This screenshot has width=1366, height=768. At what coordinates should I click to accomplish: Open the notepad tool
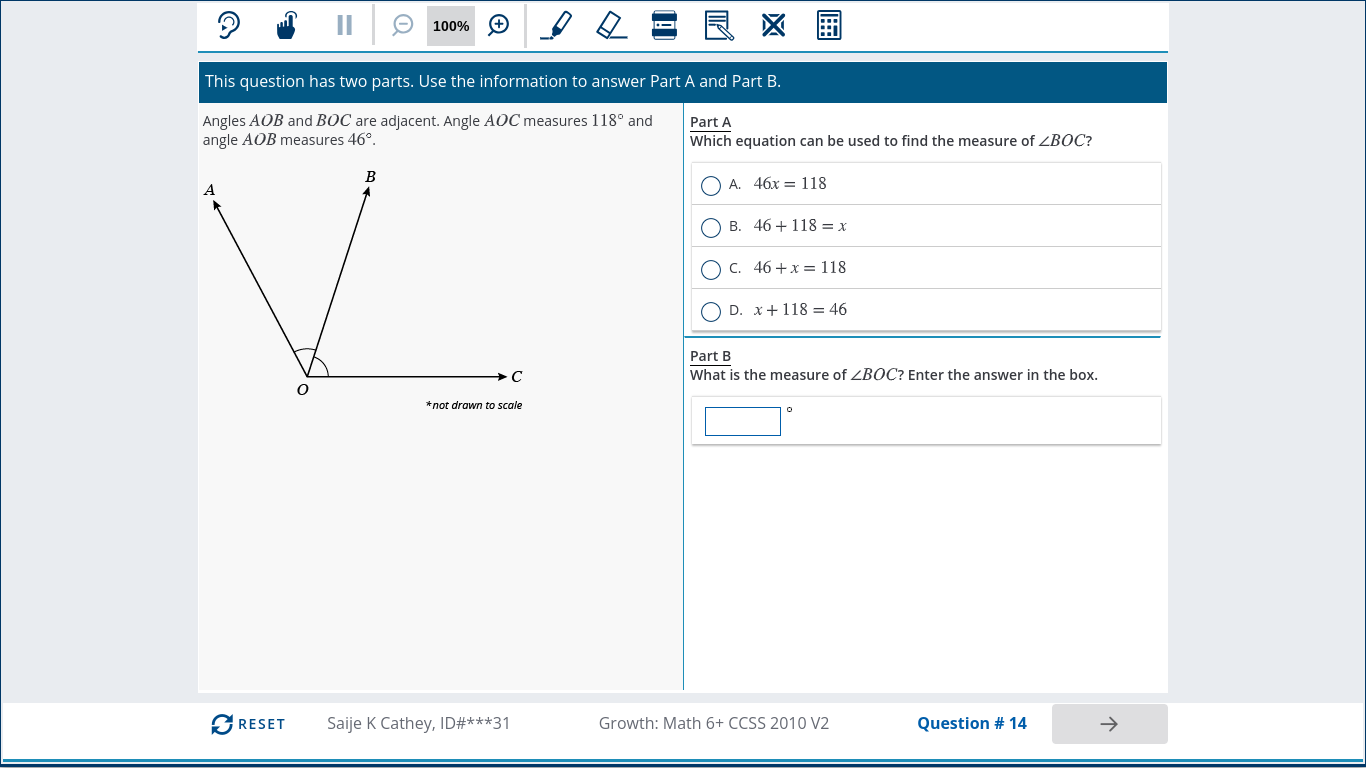(x=719, y=25)
